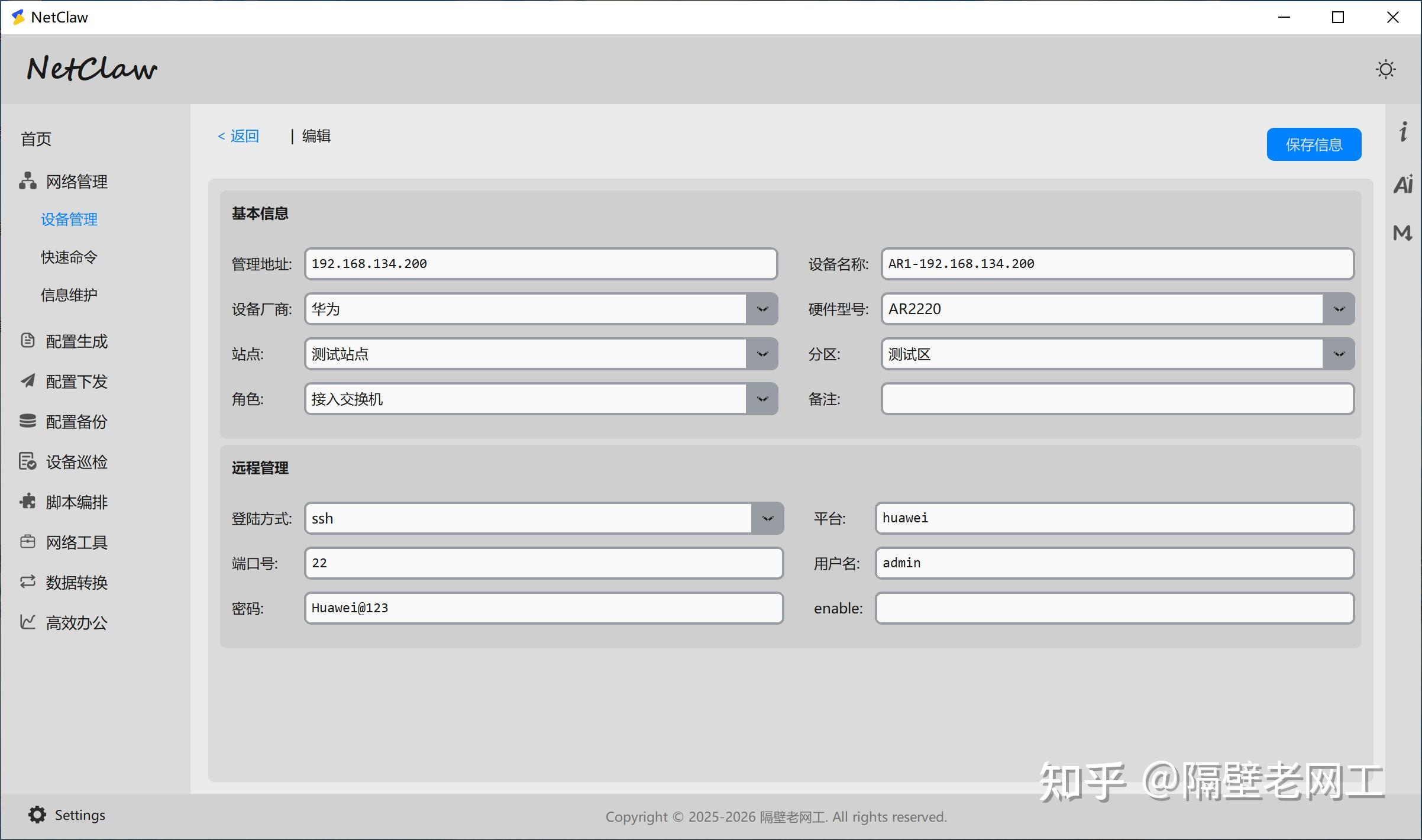Select the AR2220 model combo box
This screenshot has height=840, width=1422.
point(1117,309)
